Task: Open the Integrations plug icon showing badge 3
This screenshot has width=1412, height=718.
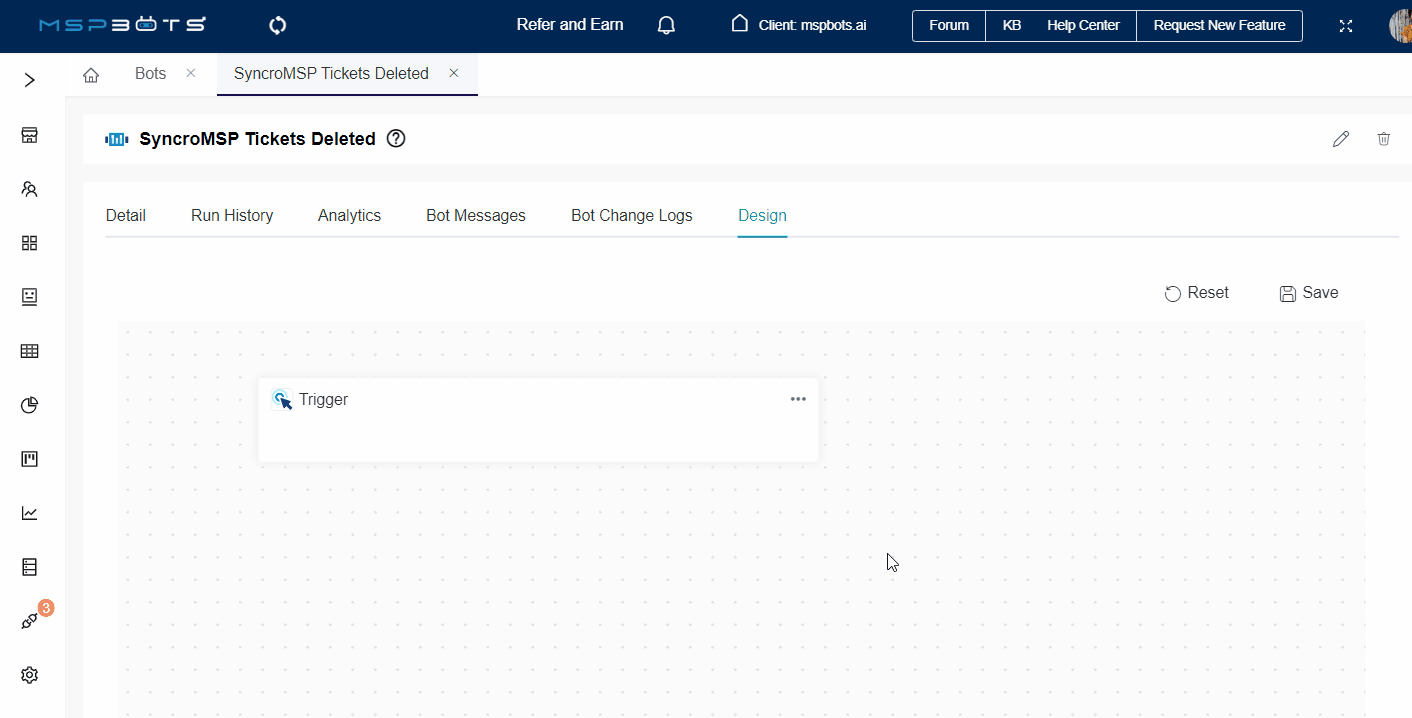Action: 29,620
